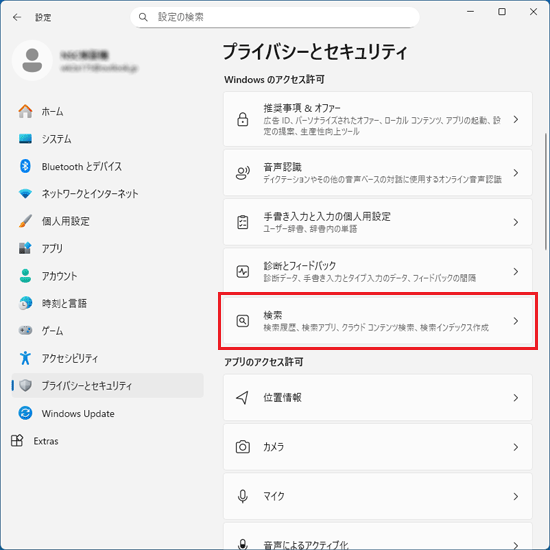Image resolution: width=550 pixels, height=550 pixels.
Task: Open 検索 permissions title
Action: pyautogui.click(x=273, y=315)
